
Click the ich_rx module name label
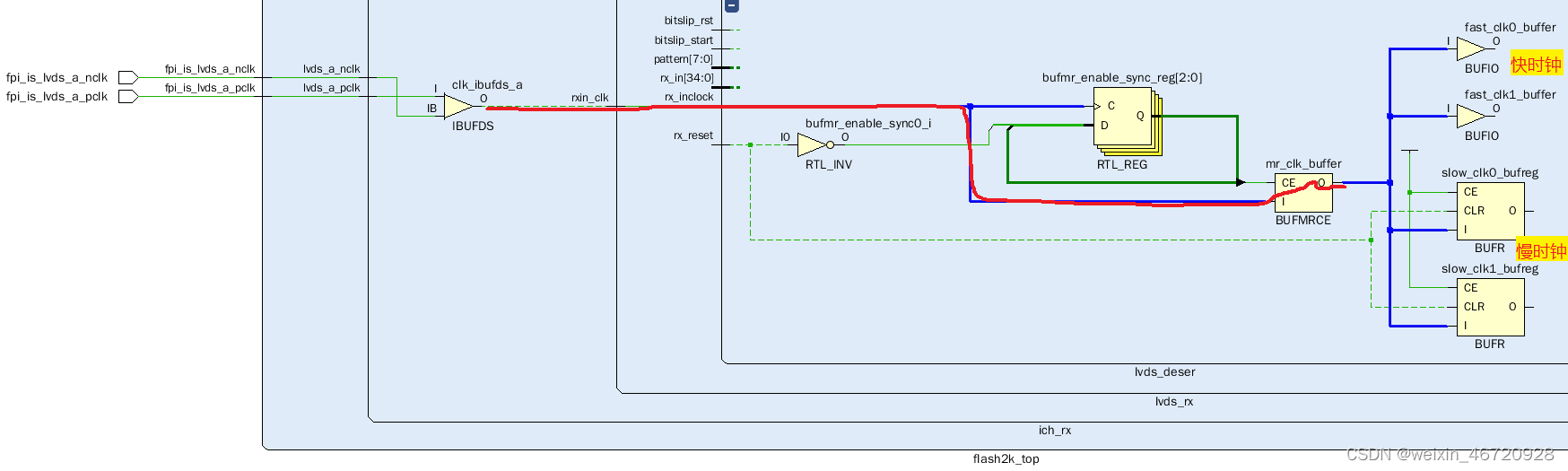pyautogui.click(x=1055, y=430)
